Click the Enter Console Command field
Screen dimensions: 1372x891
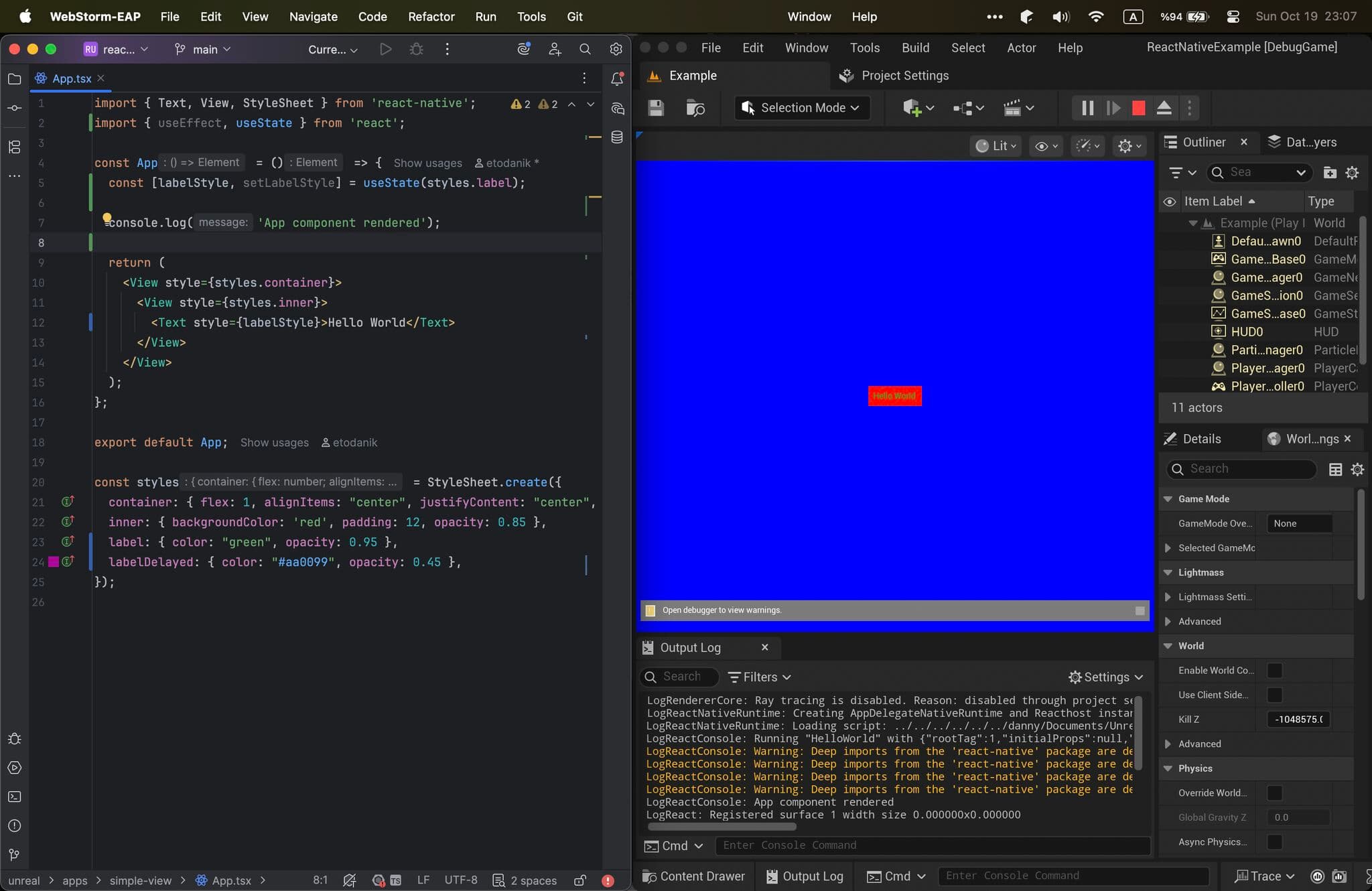click(931, 845)
